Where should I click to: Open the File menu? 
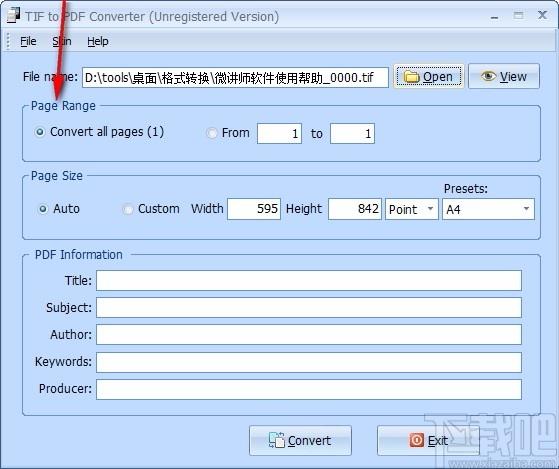[x=28, y=41]
